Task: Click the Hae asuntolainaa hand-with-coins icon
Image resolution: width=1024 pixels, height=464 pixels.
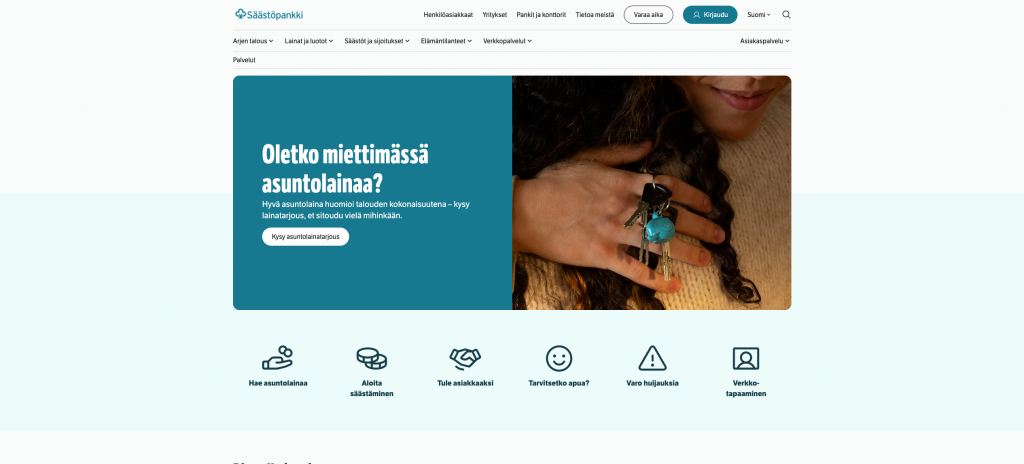Action: click(x=278, y=358)
